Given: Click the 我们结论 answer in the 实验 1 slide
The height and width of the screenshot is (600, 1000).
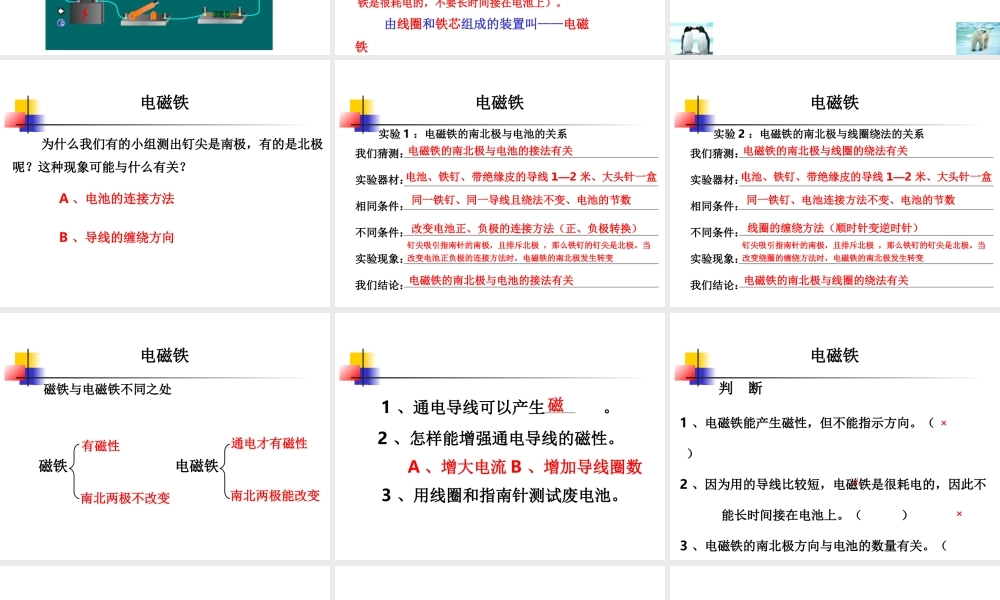Looking at the screenshot, I should pos(491,280).
